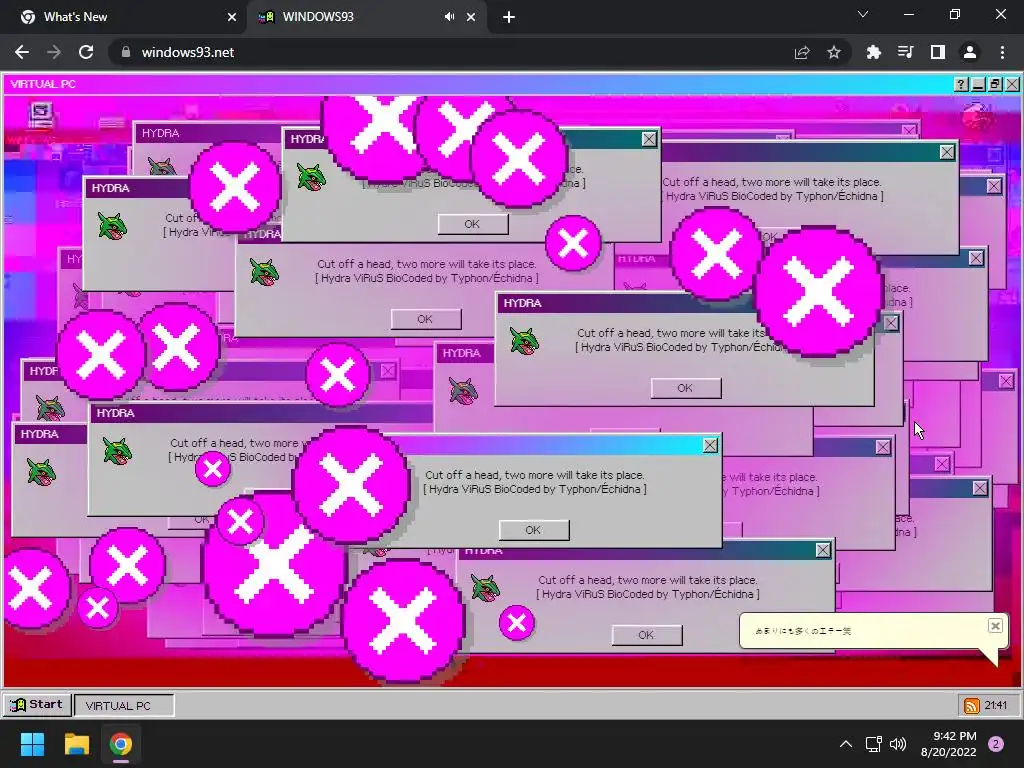Open the Chrome profile avatar
Viewport: 1024px width, 768px height.
tap(970, 52)
